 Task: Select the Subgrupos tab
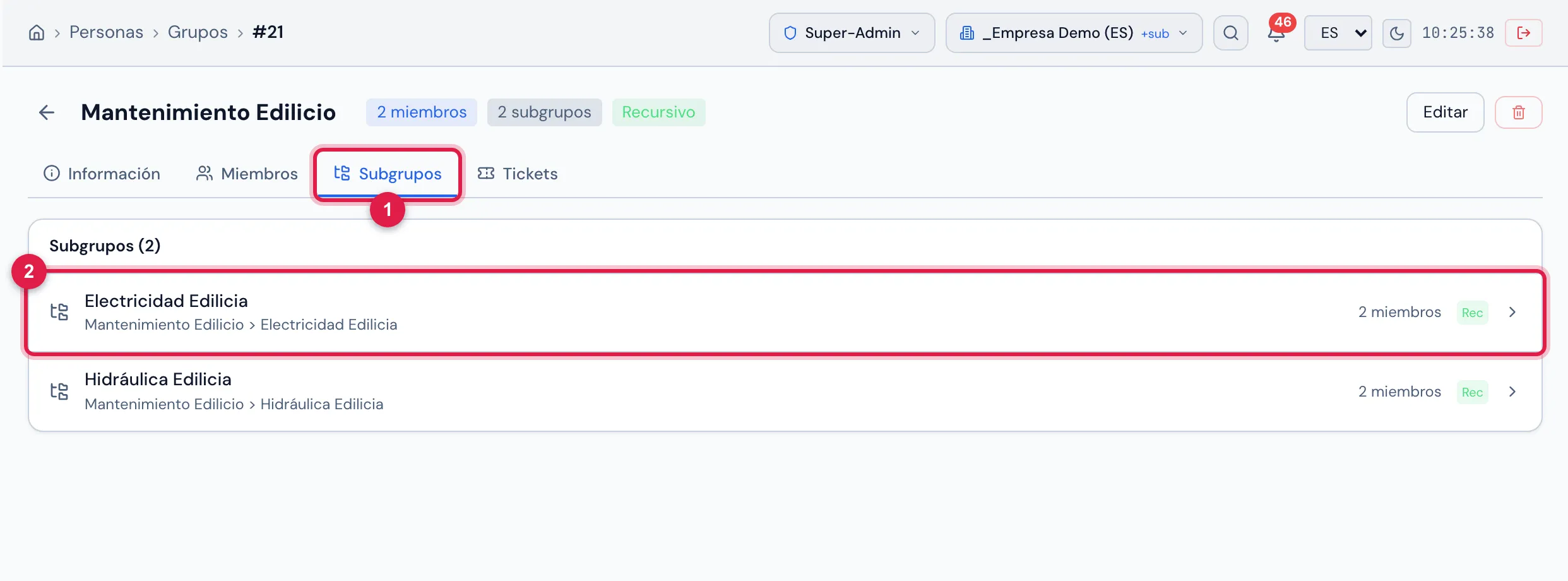(x=388, y=174)
